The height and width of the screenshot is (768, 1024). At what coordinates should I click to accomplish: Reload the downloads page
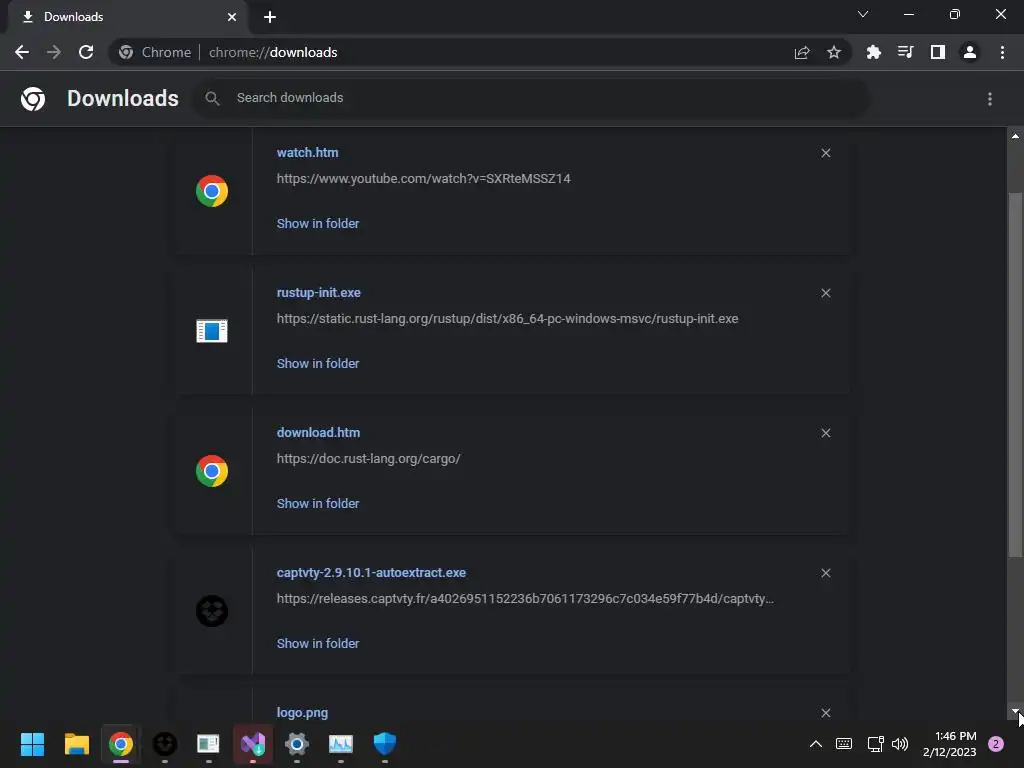click(x=86, y=52)
